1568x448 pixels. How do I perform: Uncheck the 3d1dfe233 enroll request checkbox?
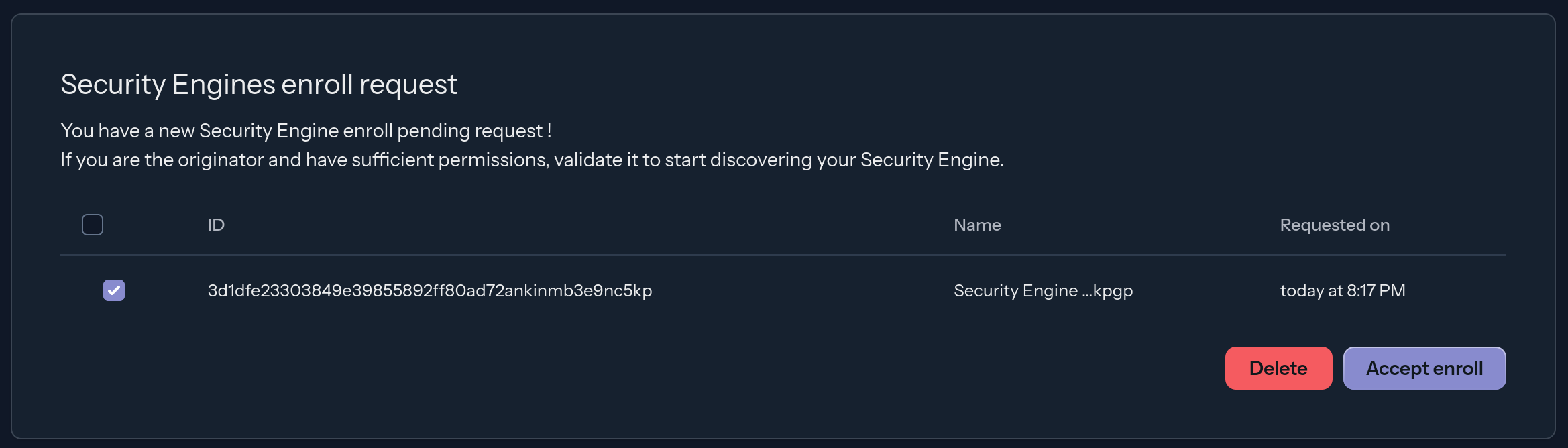114,290
